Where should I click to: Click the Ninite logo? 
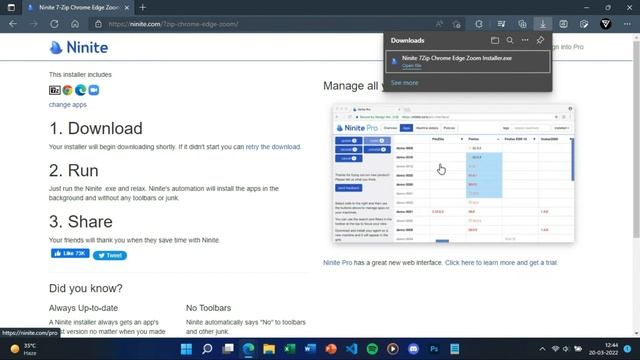[x=79, y=47]
